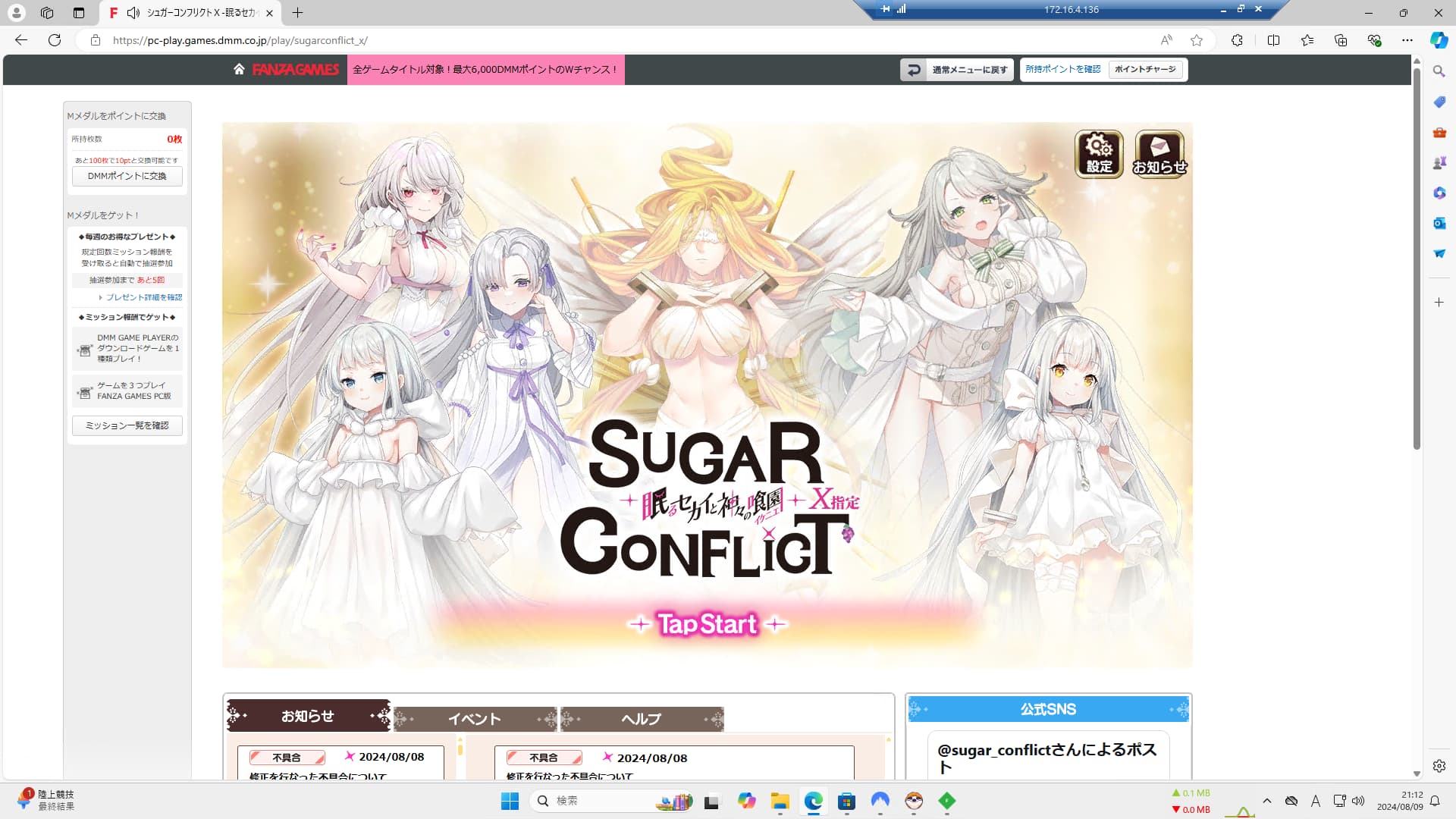The image size is (1456, 819).
Task: Open the Edge sidebar Shopping tag icon
Action: pyautogui.click(x=1439, y=102)
